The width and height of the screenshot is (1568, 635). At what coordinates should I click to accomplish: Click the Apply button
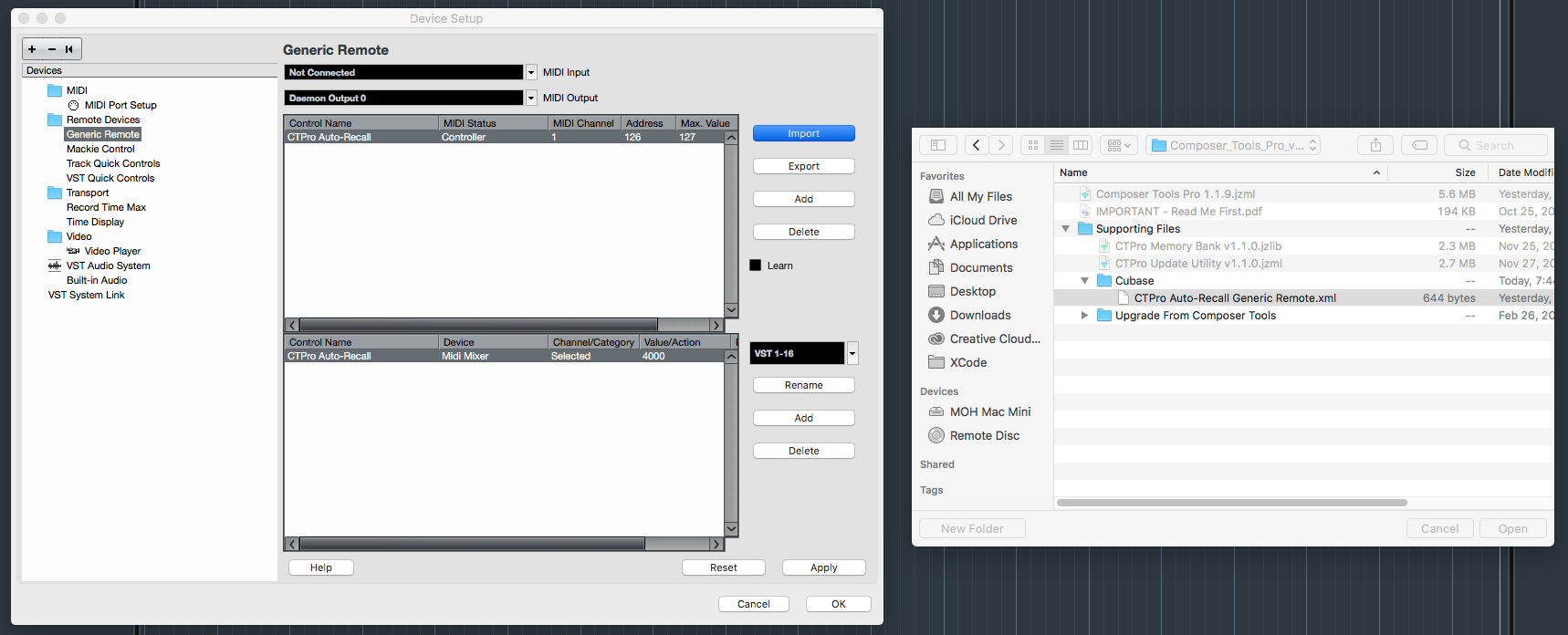point(824,567)
